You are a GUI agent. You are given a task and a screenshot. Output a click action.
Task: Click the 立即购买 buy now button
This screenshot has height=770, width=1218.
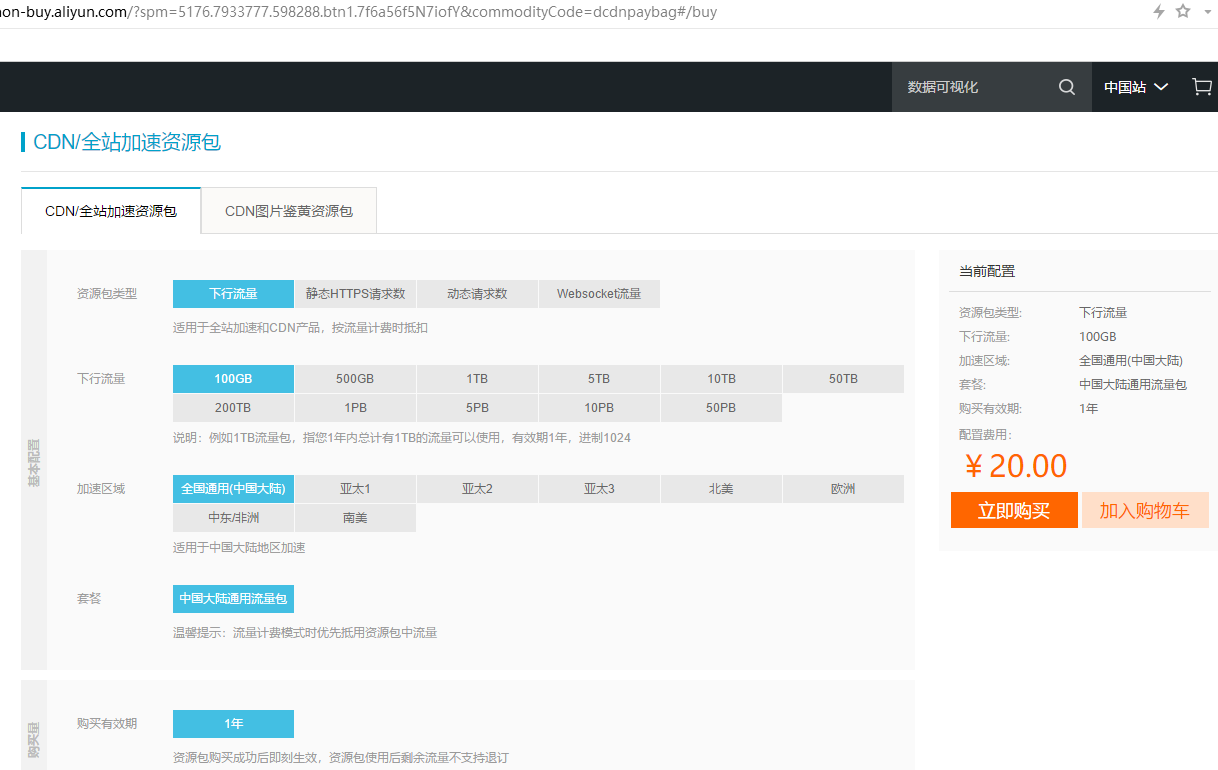(1014, 510)
